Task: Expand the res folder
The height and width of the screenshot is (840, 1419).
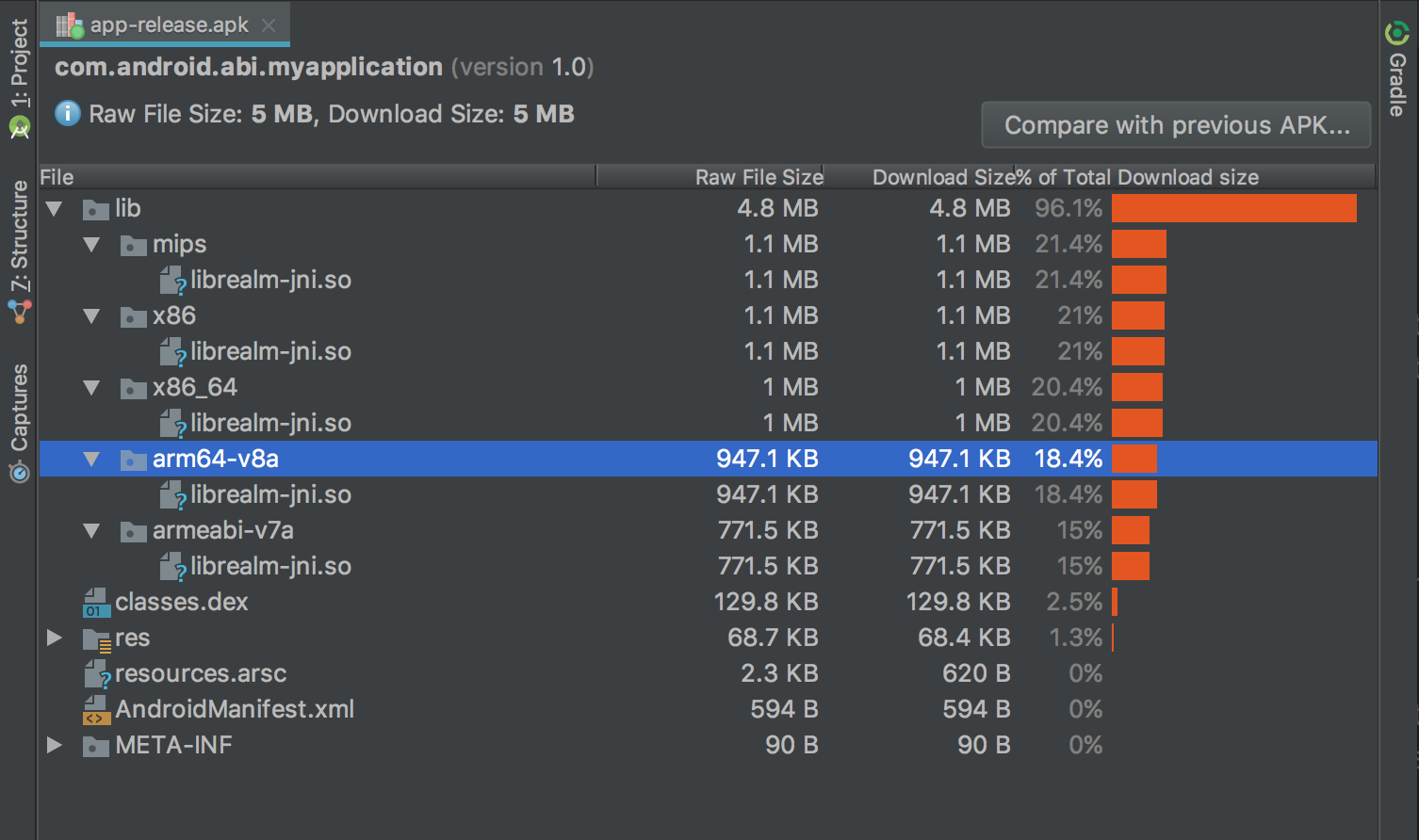Action: (55, 638)
